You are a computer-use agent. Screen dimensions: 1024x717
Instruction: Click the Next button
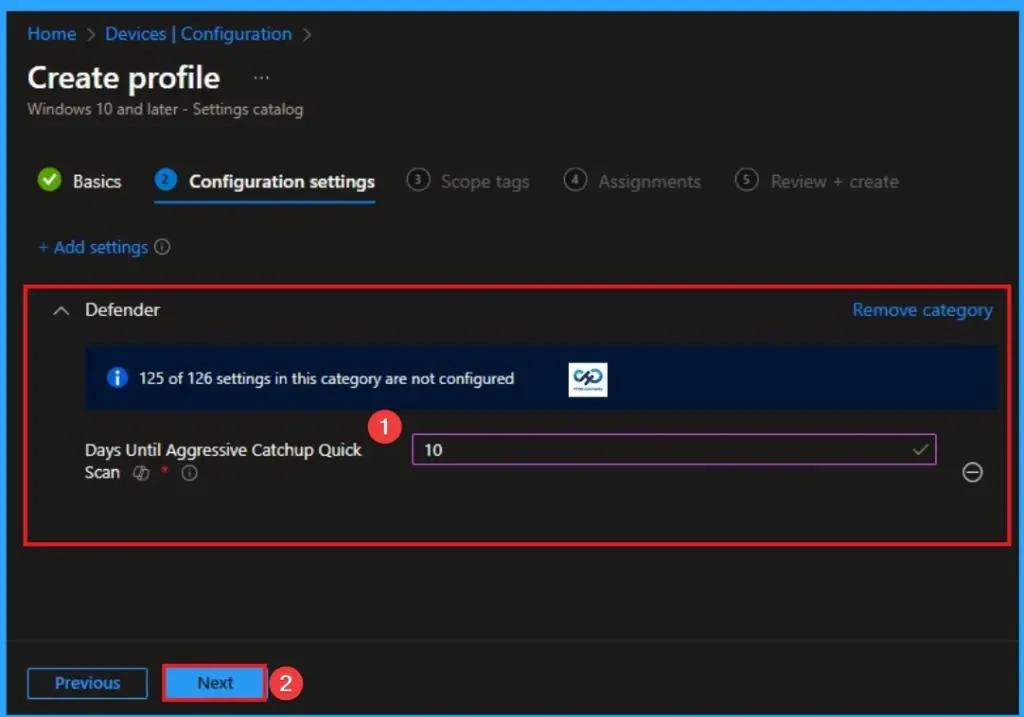click(x=213, y=683)
